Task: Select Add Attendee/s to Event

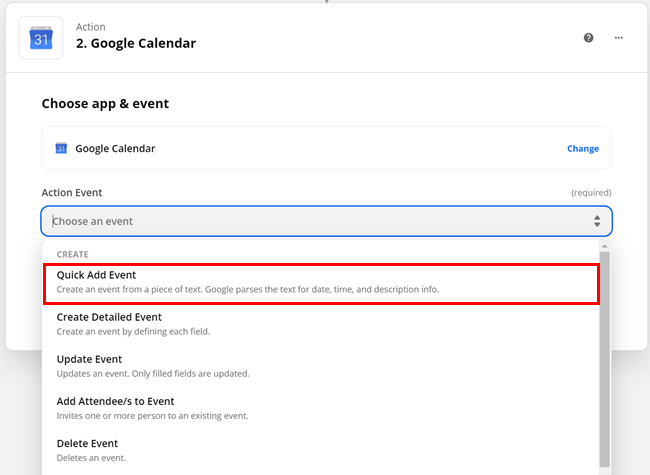Action: pos(321,408)
